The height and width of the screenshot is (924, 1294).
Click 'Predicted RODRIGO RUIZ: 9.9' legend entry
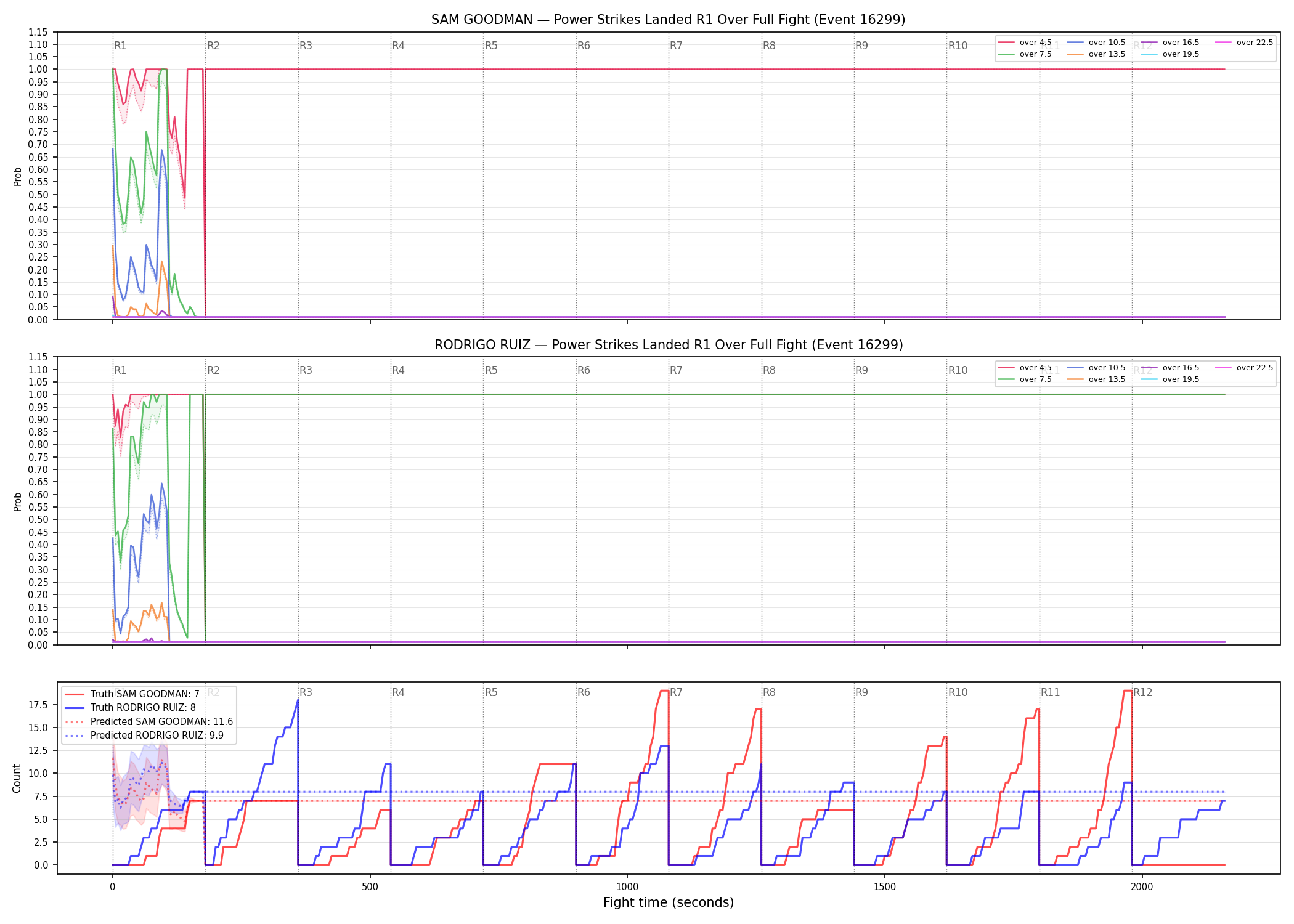coord(144,735)
